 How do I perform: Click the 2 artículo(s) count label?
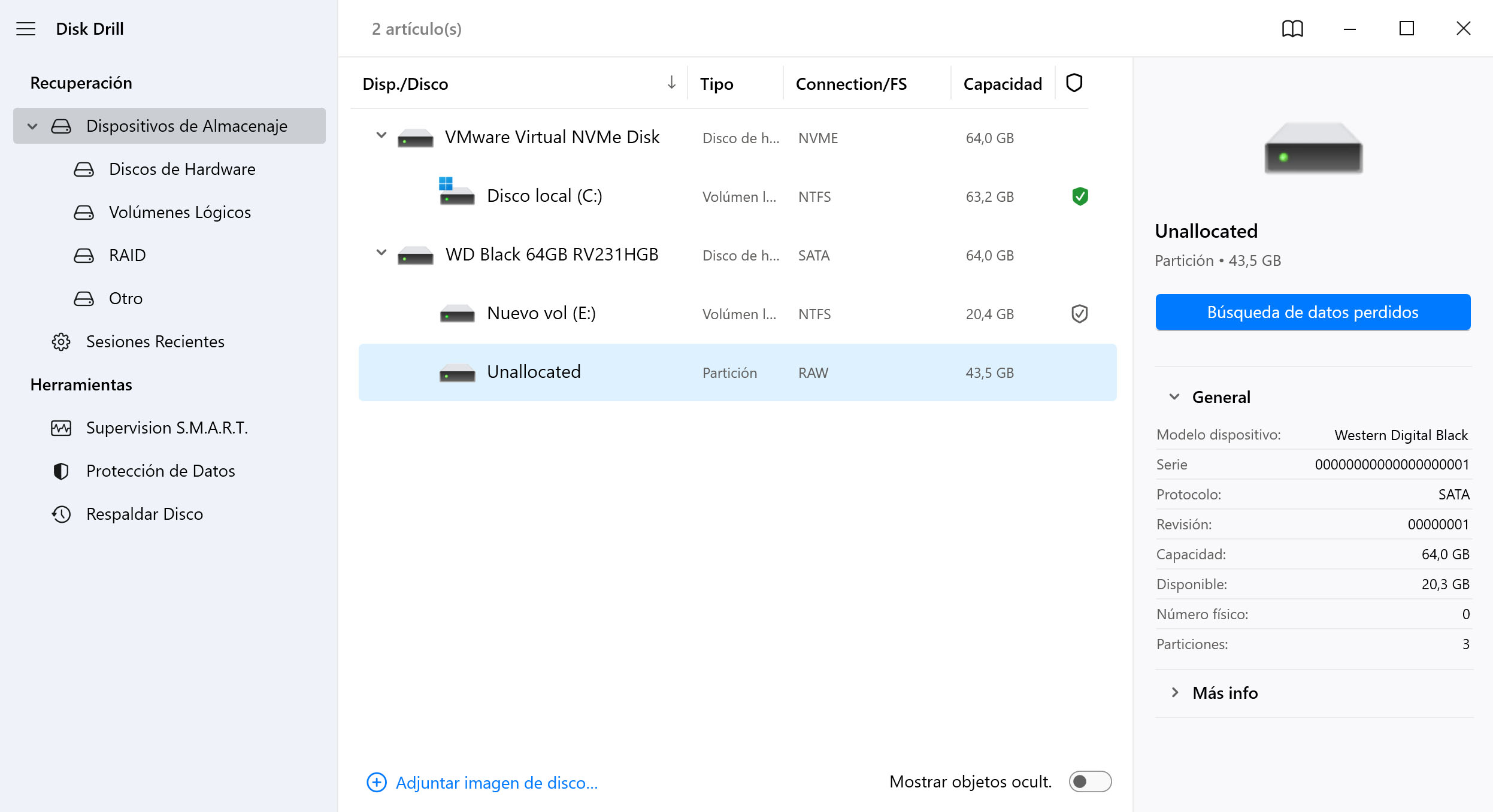[417, 29]
